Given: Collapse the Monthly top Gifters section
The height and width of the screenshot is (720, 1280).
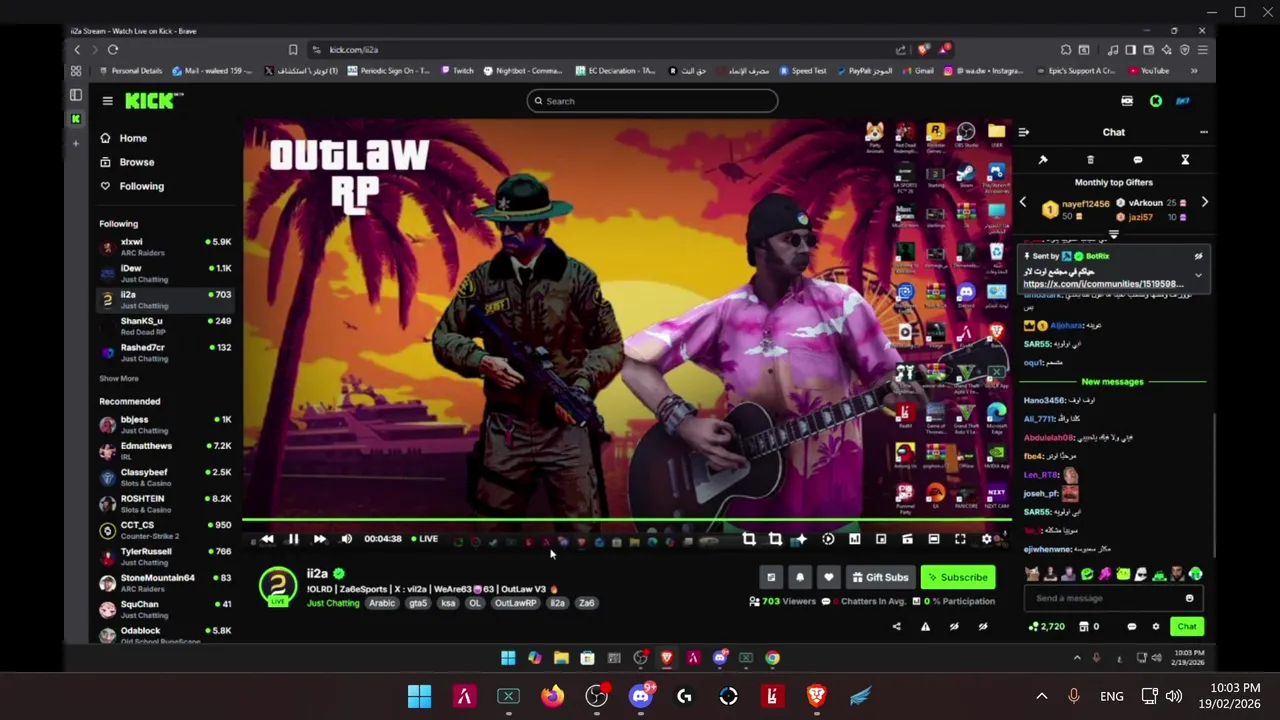Looking at the screenshot, I should [x=1113, y=235].
